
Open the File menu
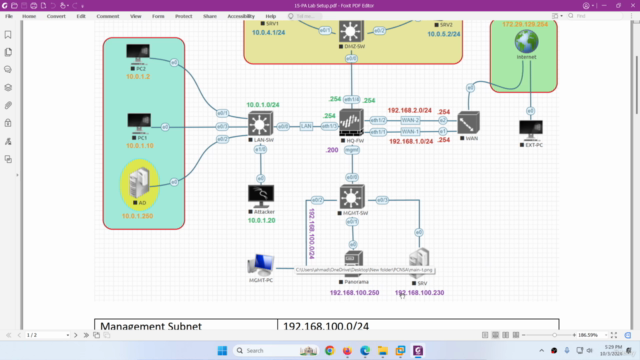coord(9,16)
